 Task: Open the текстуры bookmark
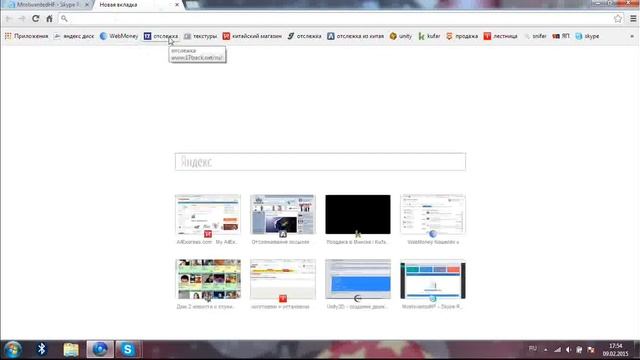[200, 36]
